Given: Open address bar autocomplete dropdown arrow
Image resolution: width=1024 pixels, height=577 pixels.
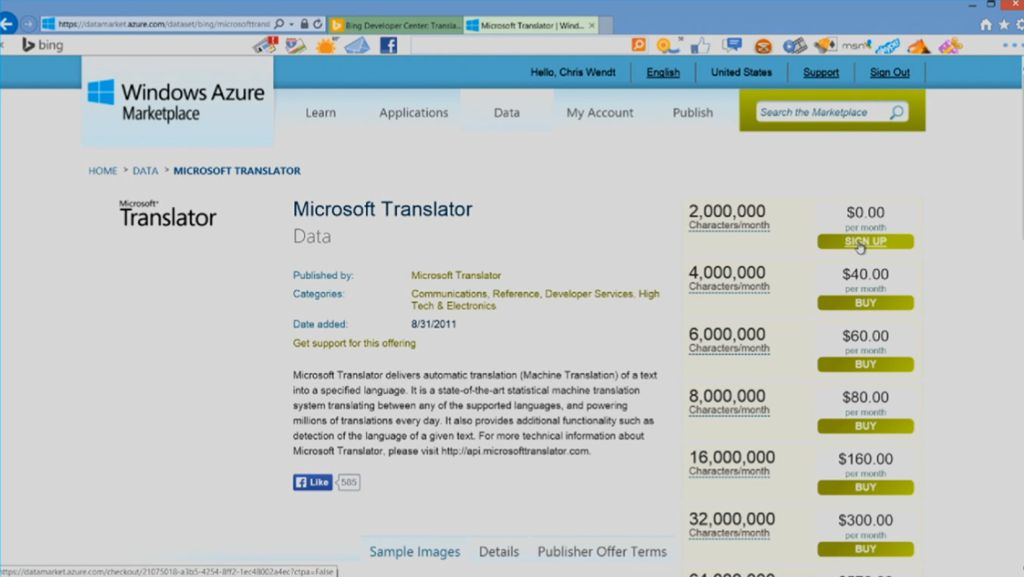Looking at the screenshot, I should click(x=291, y=24).
